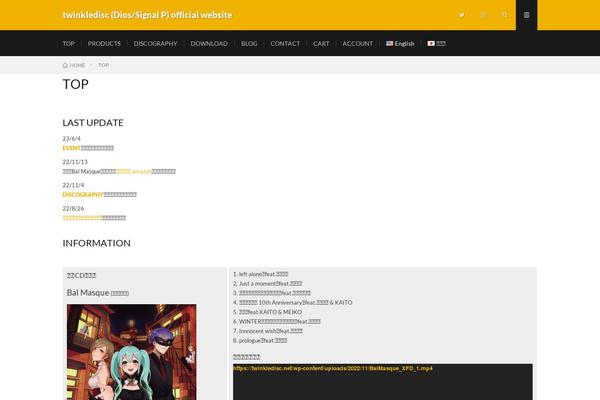Click the 23/6/4 update date
The image size is (600, 400).
[72, 139]
